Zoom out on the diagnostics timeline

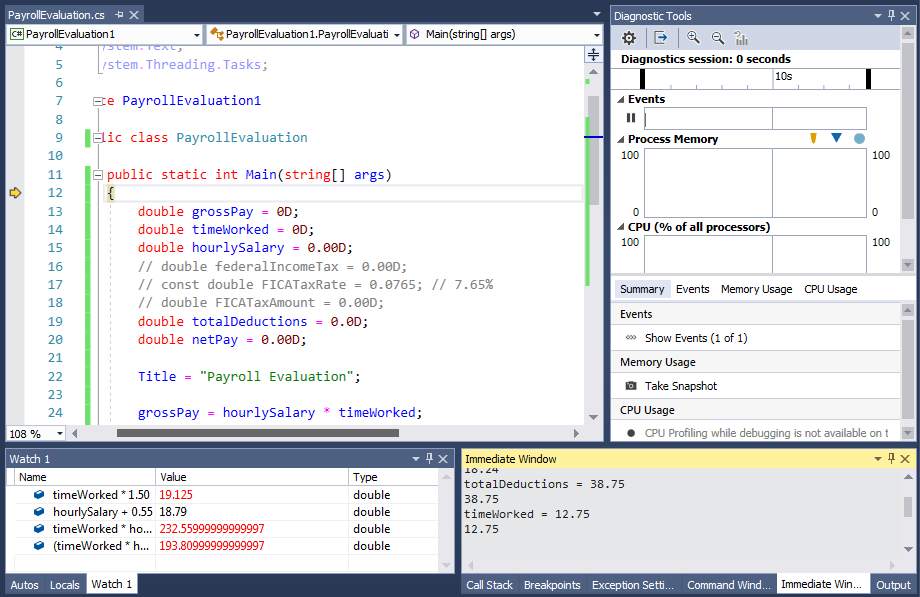[x=718, y=38]
